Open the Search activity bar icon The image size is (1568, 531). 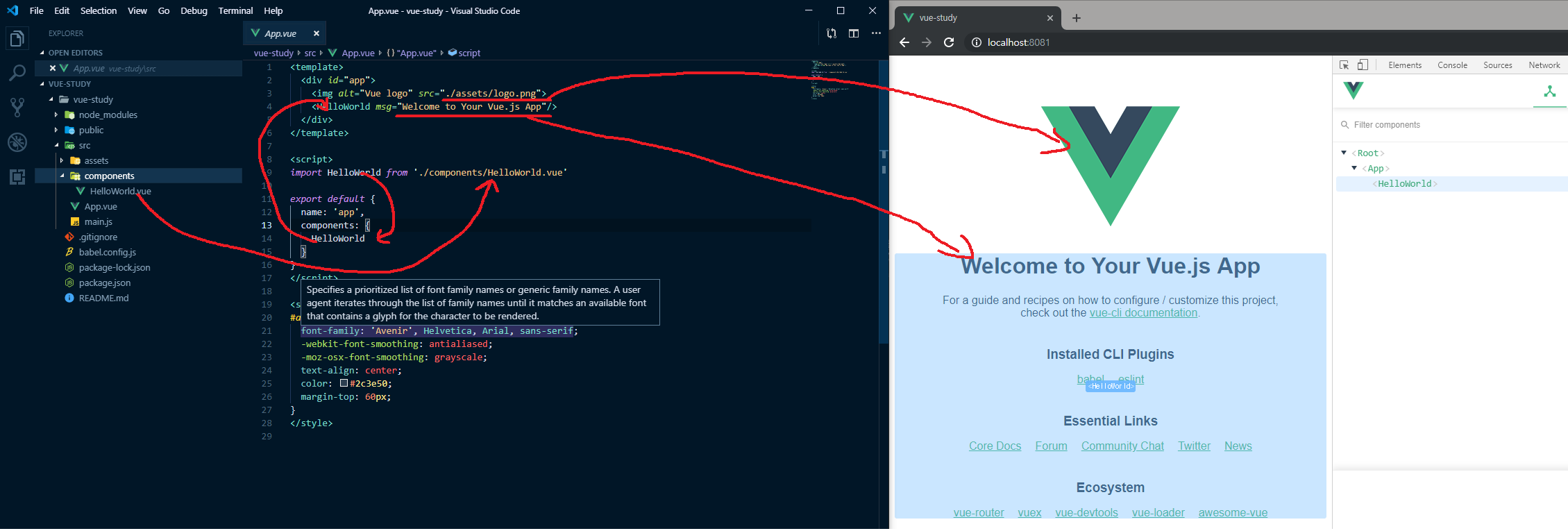pyautogui.click(x=17, y=72)
